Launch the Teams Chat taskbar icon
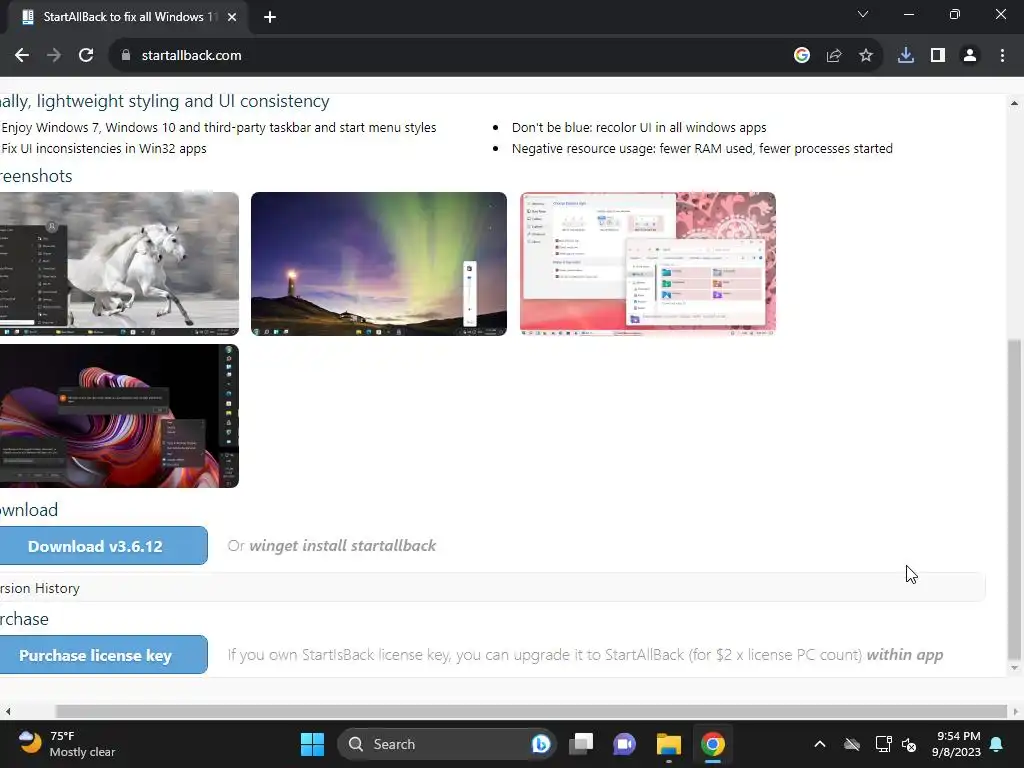Screen dimensions: 1024x768 (624, 744)
